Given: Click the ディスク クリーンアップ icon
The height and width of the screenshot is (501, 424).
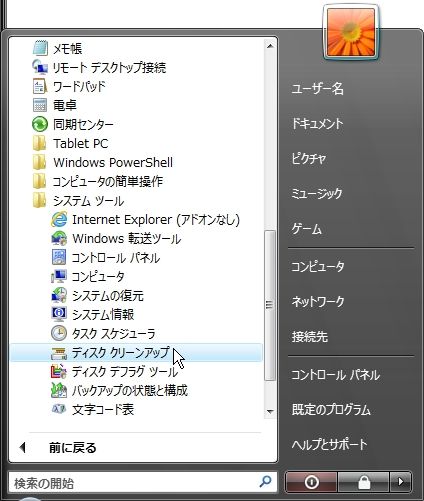Looking at the screenshot, I should click(59, 353).
